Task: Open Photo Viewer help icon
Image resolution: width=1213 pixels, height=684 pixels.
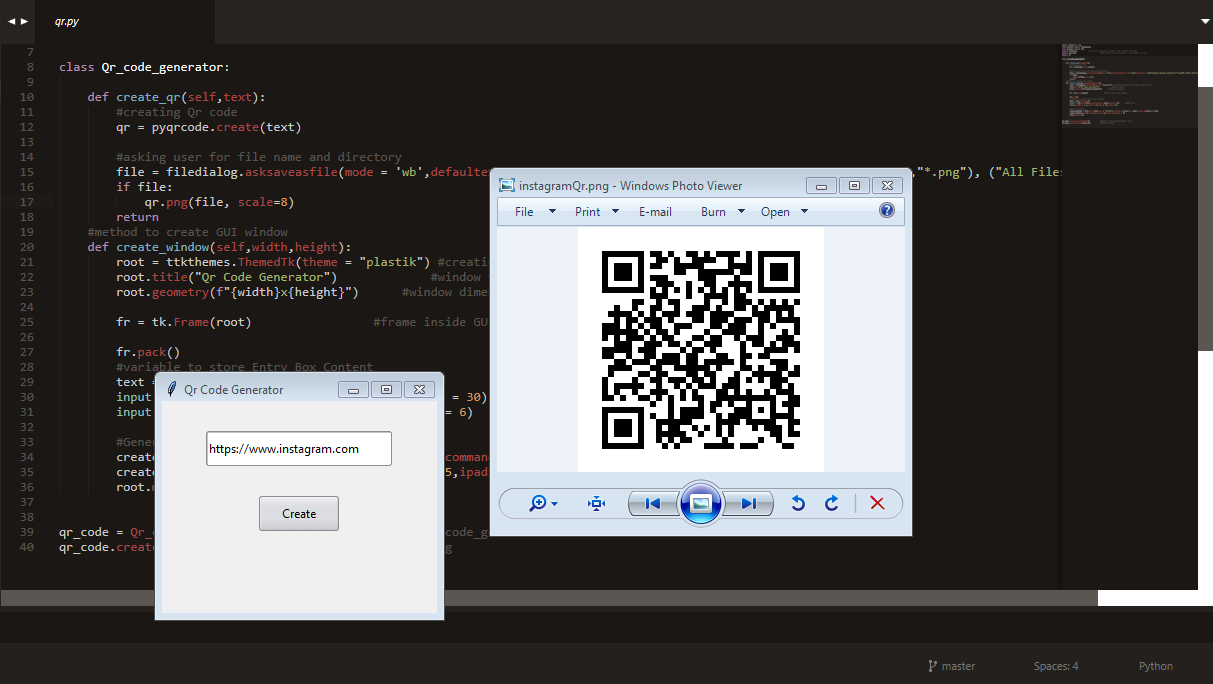Action: click(x=886, y=210)
